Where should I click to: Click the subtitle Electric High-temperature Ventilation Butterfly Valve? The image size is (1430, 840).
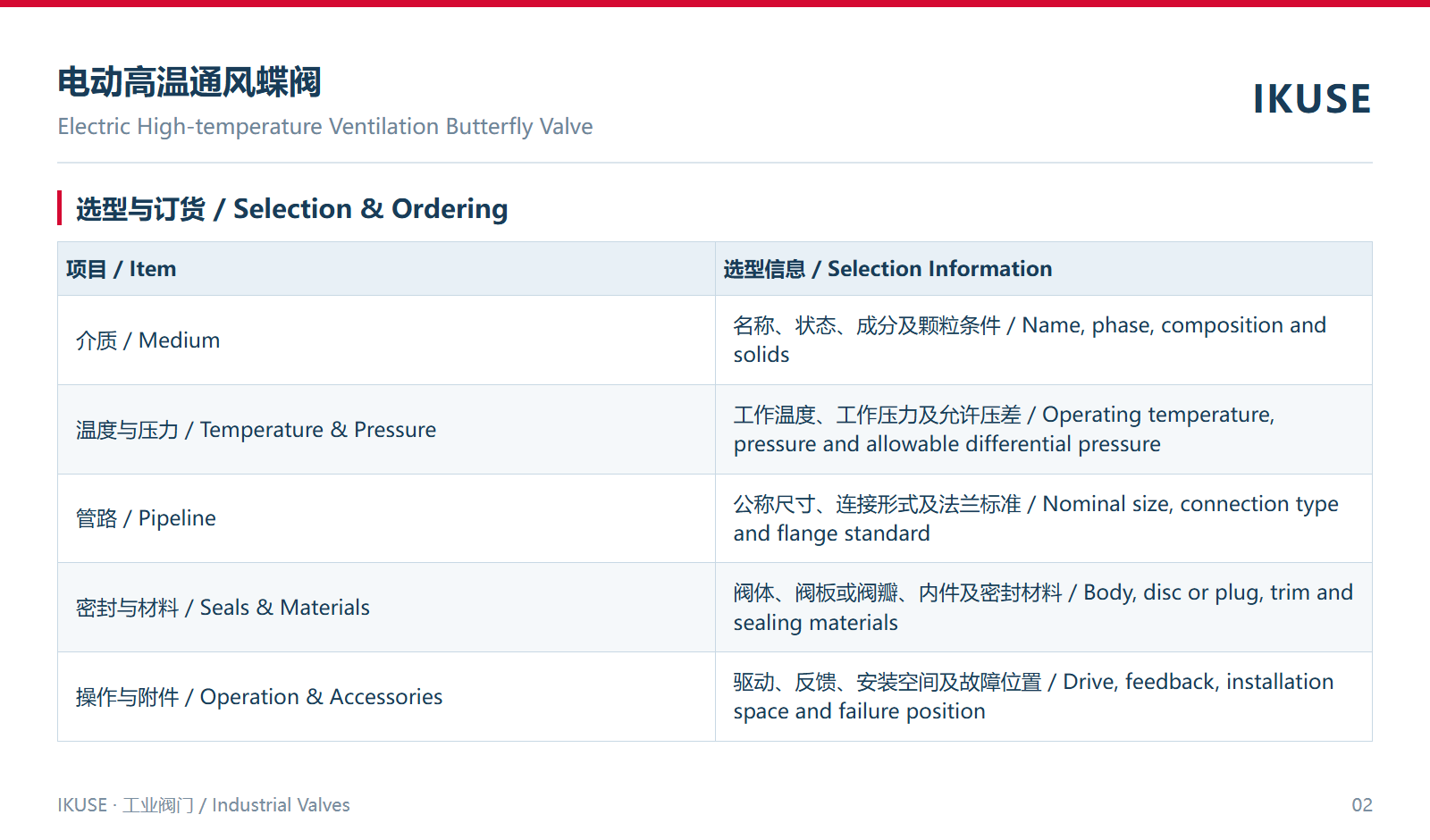click(325, 127)
